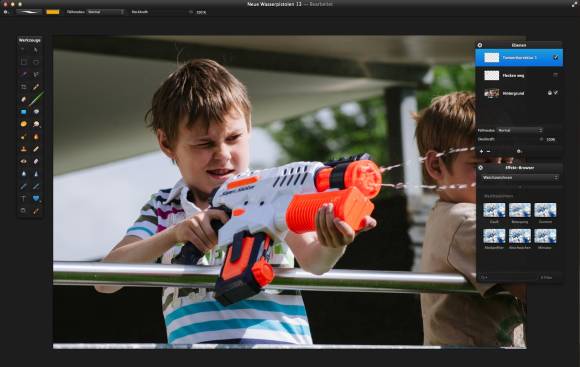Screen dimensions: 580x367
Task: Toggle visibility of Flecken weg layer
Action: tap(556, 75)
